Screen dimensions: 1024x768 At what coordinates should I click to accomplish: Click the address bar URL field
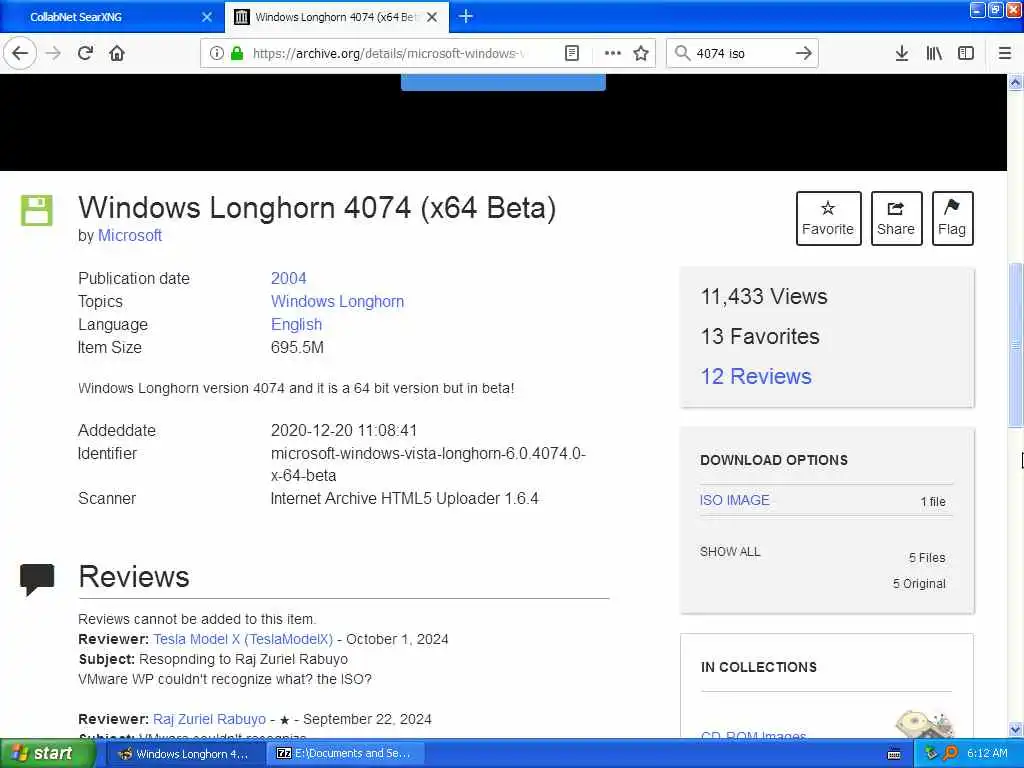point(389,53)
